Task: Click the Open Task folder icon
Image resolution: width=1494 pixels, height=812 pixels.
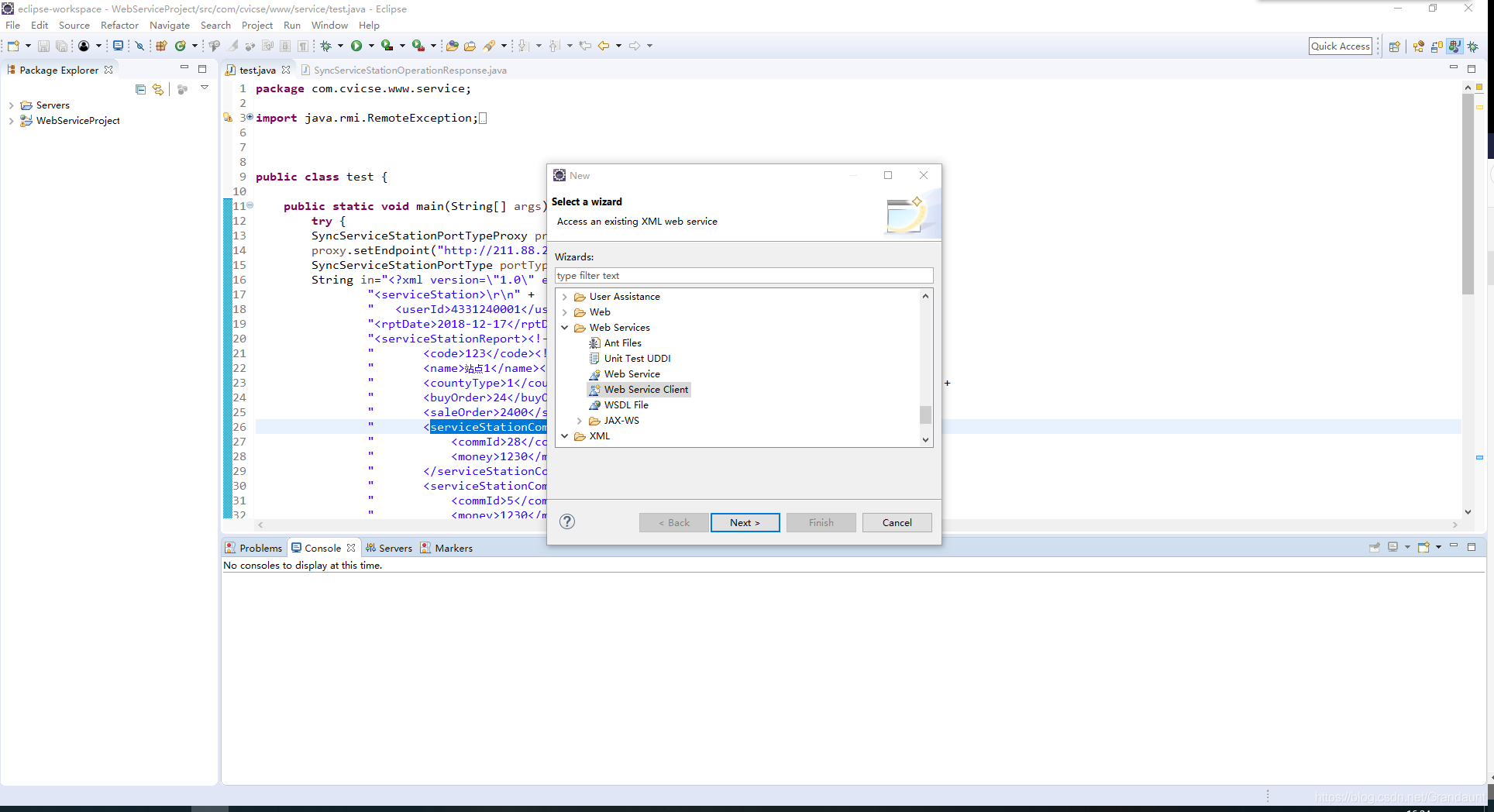Action: click(470, 46)
